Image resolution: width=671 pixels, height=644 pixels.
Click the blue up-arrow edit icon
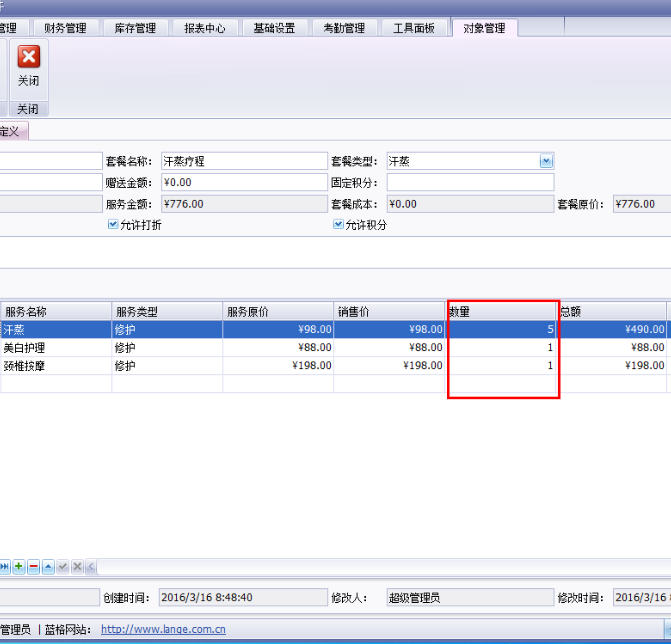(x=48, y=567)
